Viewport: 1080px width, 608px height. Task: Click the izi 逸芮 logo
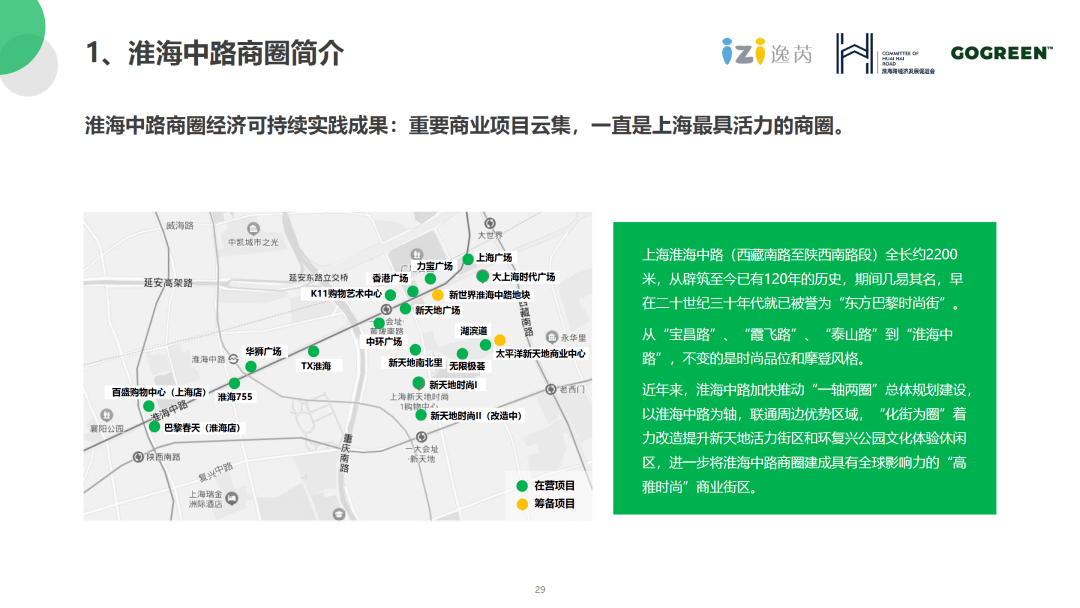767,52
